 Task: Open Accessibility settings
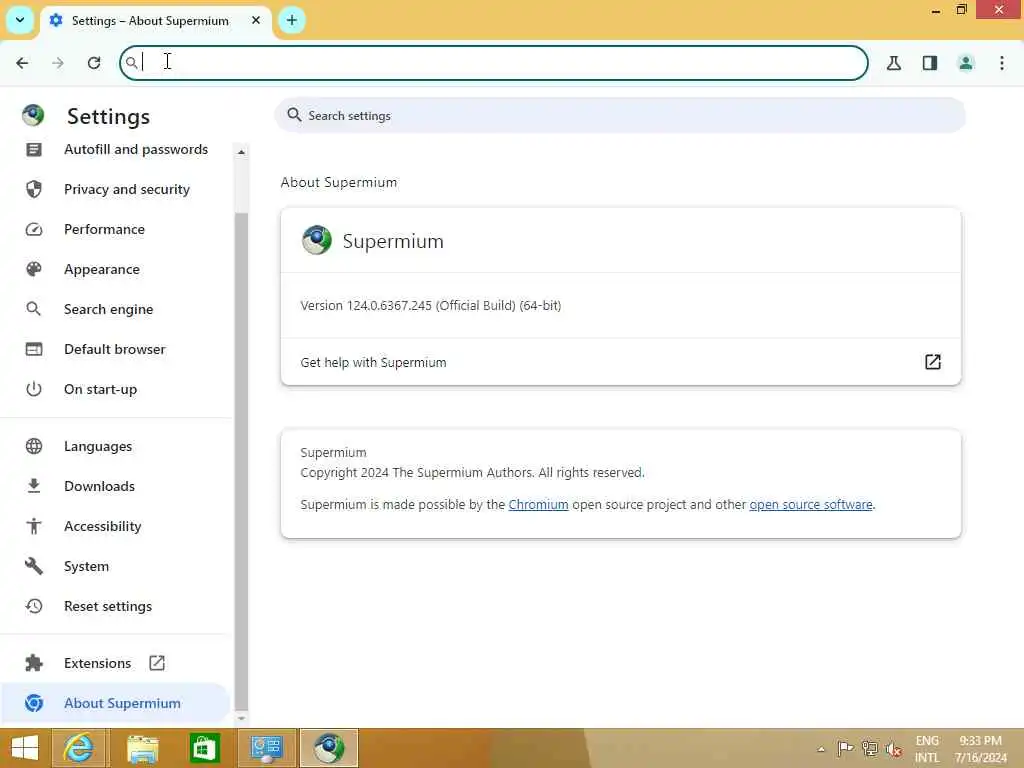click(x=103, y=526)
